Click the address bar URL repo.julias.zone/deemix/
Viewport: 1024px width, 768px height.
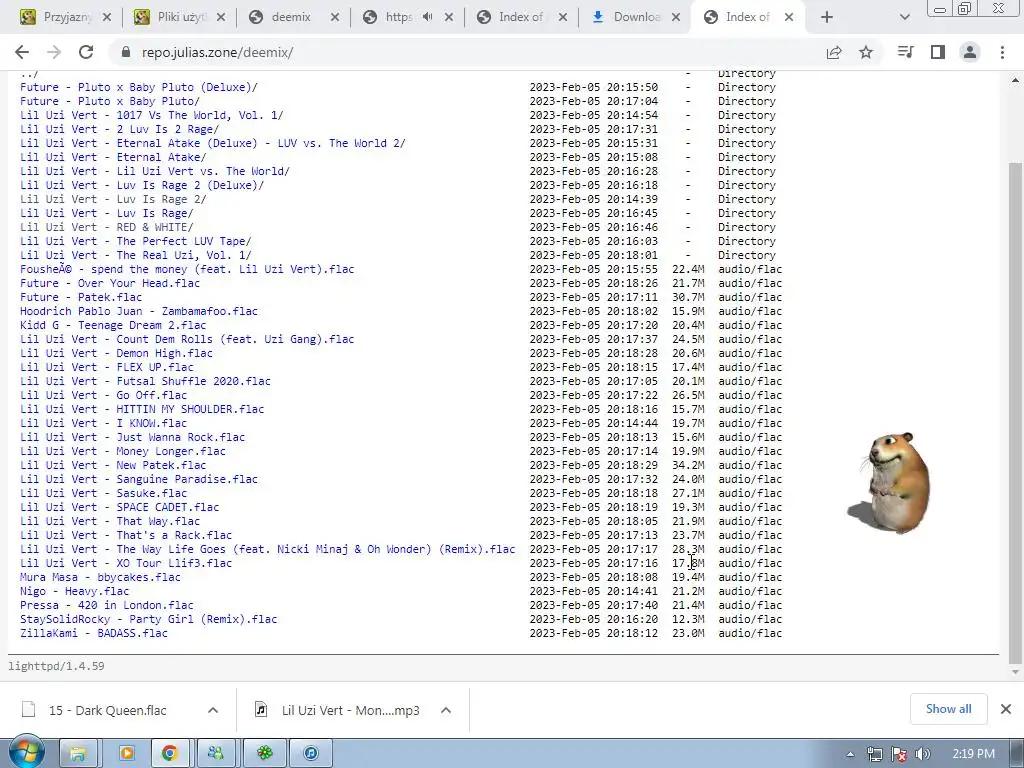(x=217, y=52)
